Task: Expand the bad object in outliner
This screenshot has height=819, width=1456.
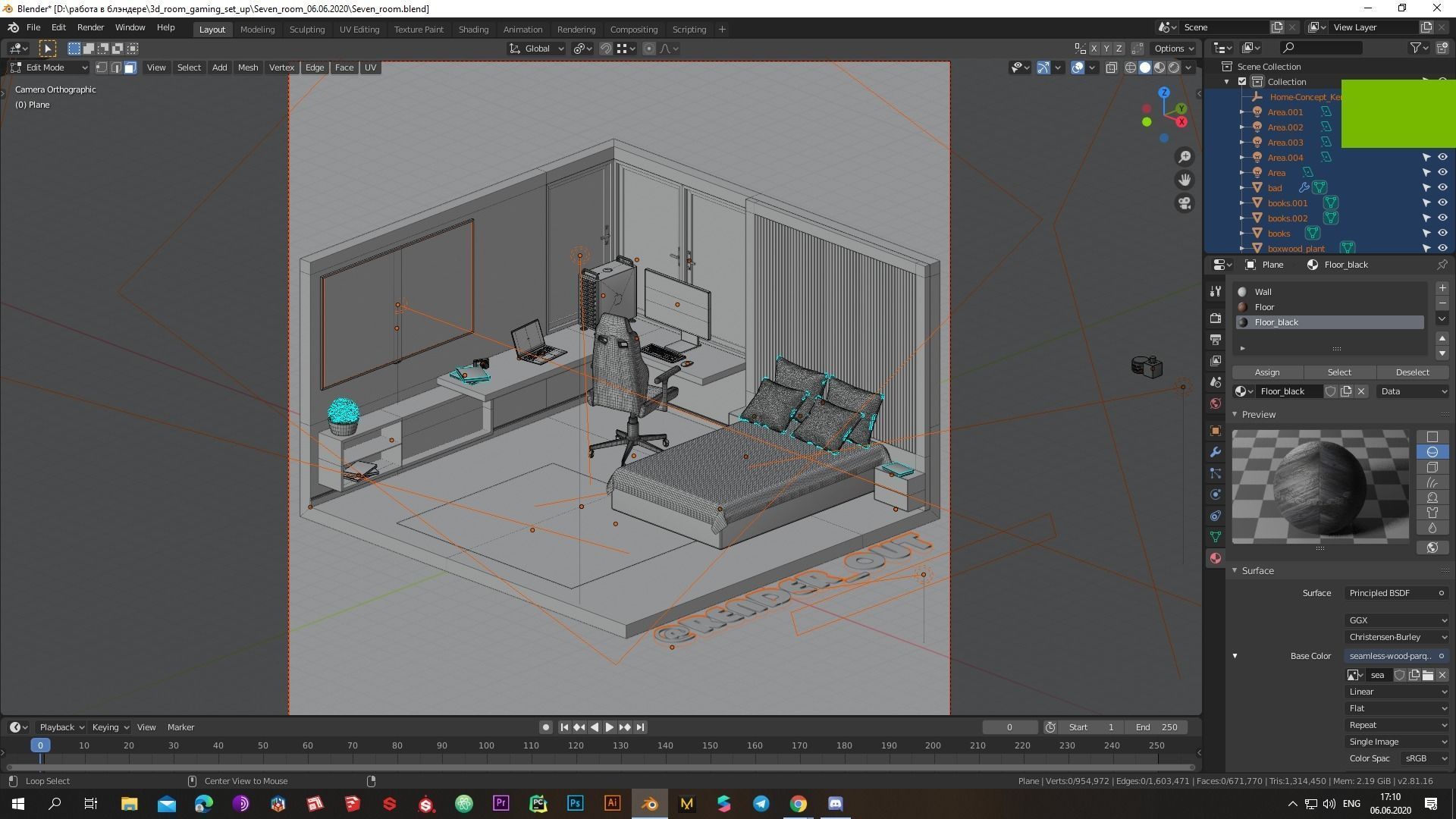Action: click(1242, 188)
